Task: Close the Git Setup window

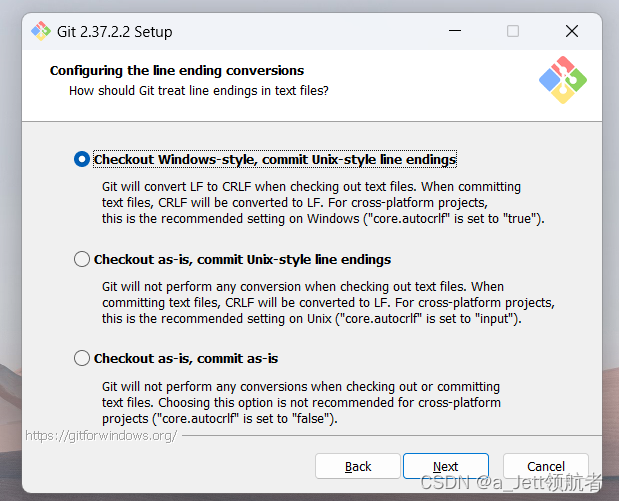Action: (x=572, y=31)
